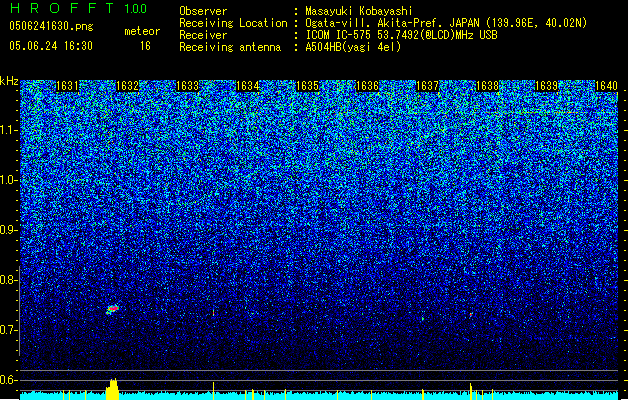This screenshot has height=400, width=629.
Task: Click the timestamp 05.06.24 16:30
Action: pos(51,46)
